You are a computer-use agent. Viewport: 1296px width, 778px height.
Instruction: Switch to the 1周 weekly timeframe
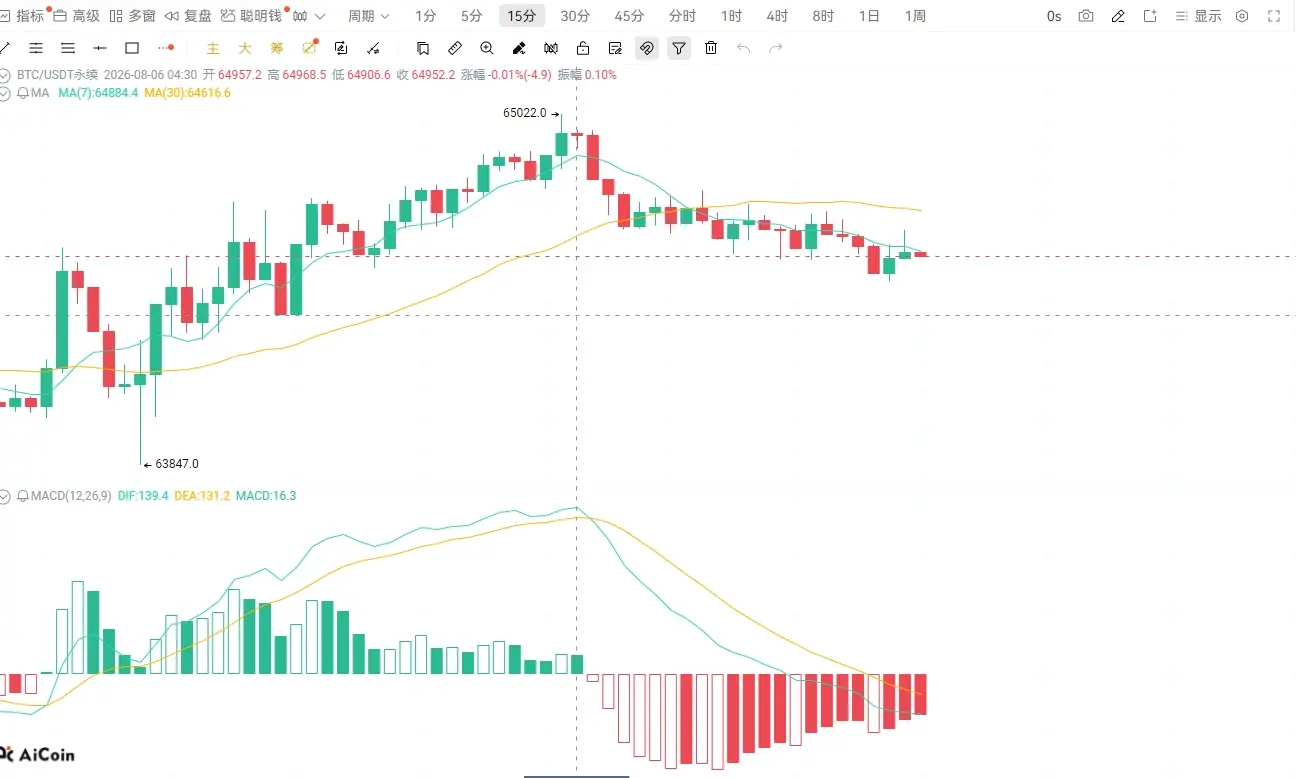pos(915,16)
